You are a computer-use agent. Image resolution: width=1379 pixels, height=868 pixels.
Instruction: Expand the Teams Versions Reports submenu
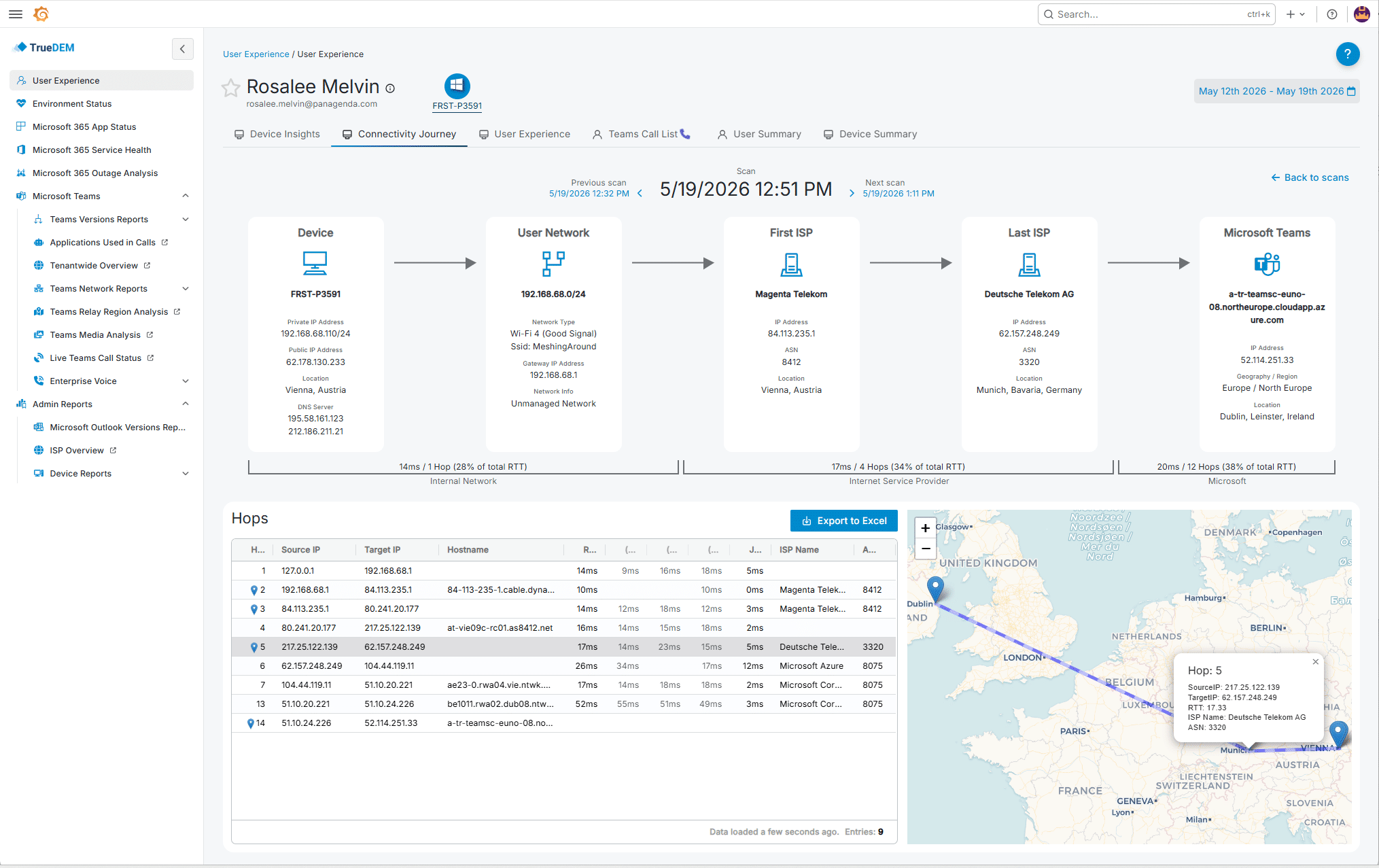186,219
